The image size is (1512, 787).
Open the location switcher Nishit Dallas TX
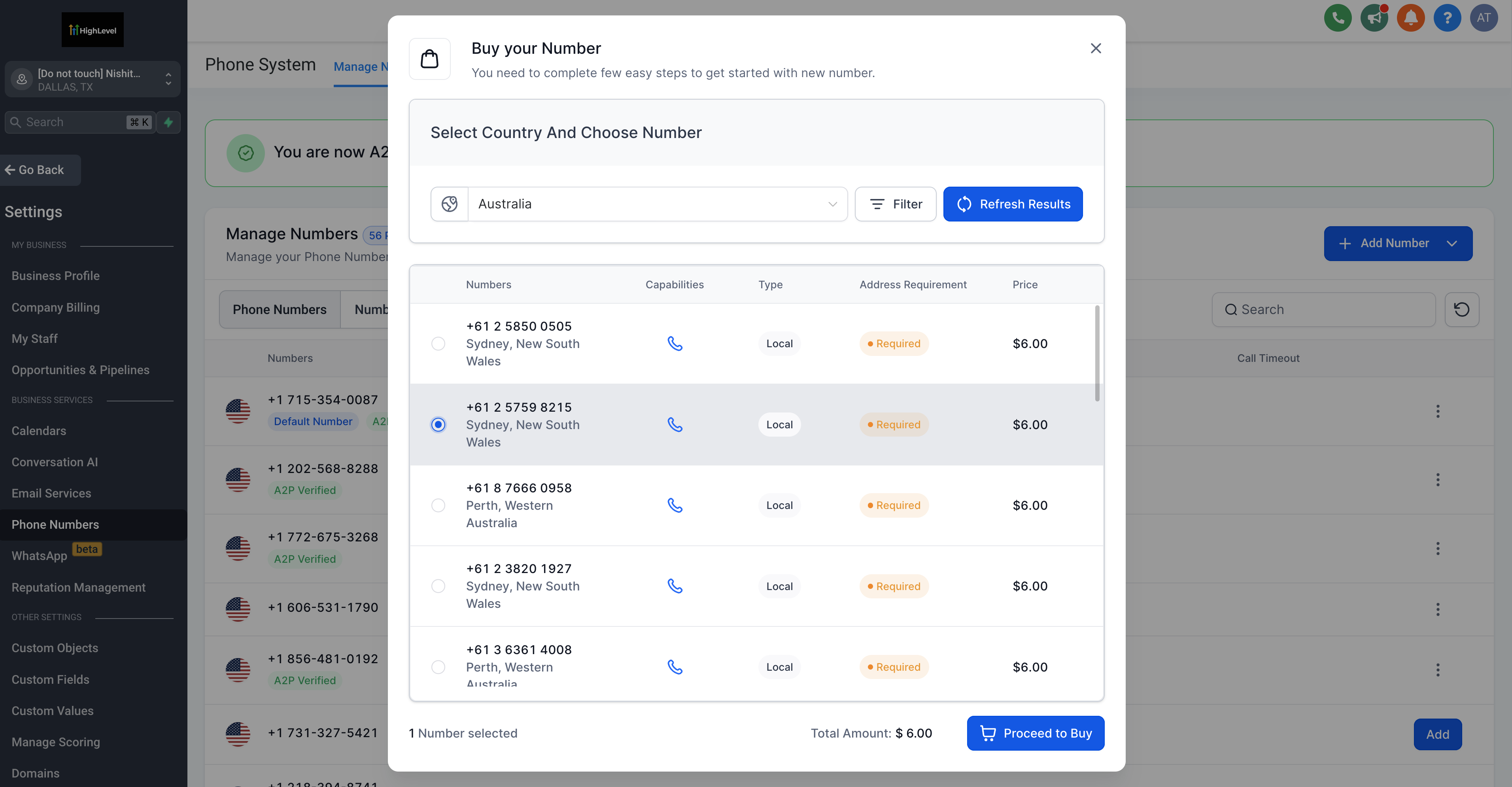[x=93, y=79]
